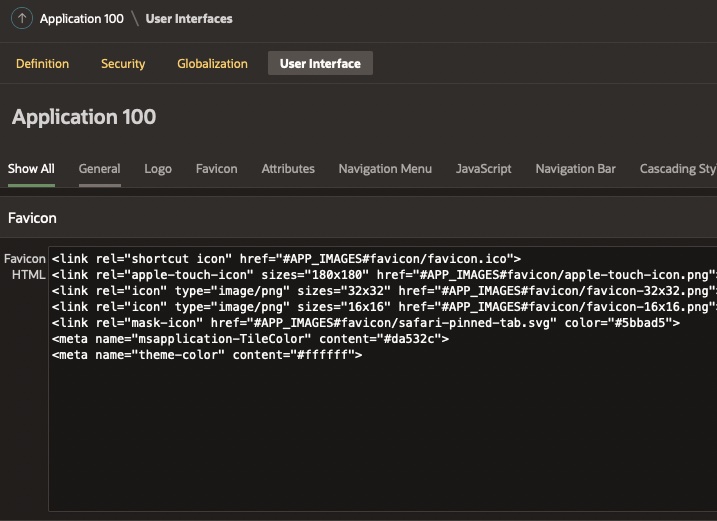The image size is (717, 521).
Task: Open the Favicon sub-tab
Action: coord(216,168)
